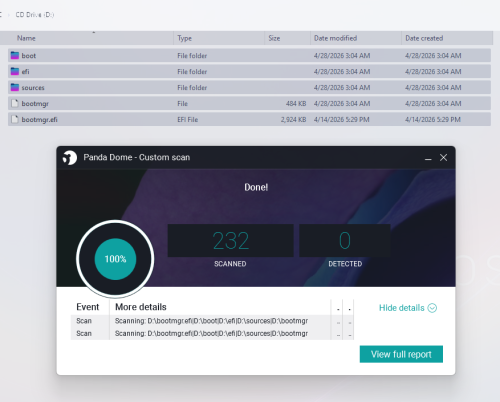
Task: Click the Panda Dome logo icon
Action: [70, 158]
